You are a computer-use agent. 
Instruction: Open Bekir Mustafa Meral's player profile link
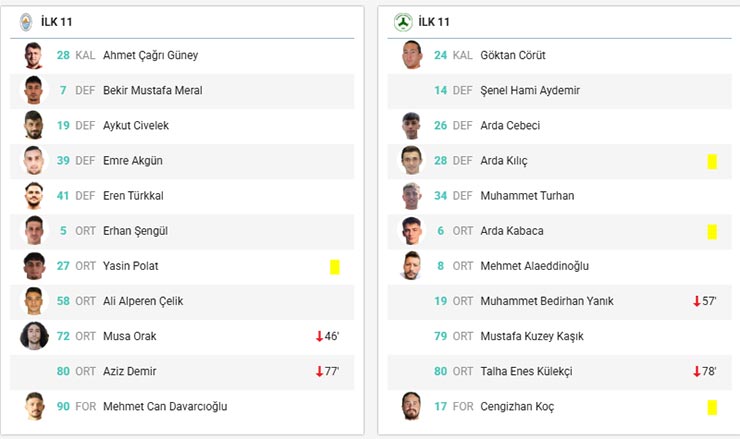point(152,90)
